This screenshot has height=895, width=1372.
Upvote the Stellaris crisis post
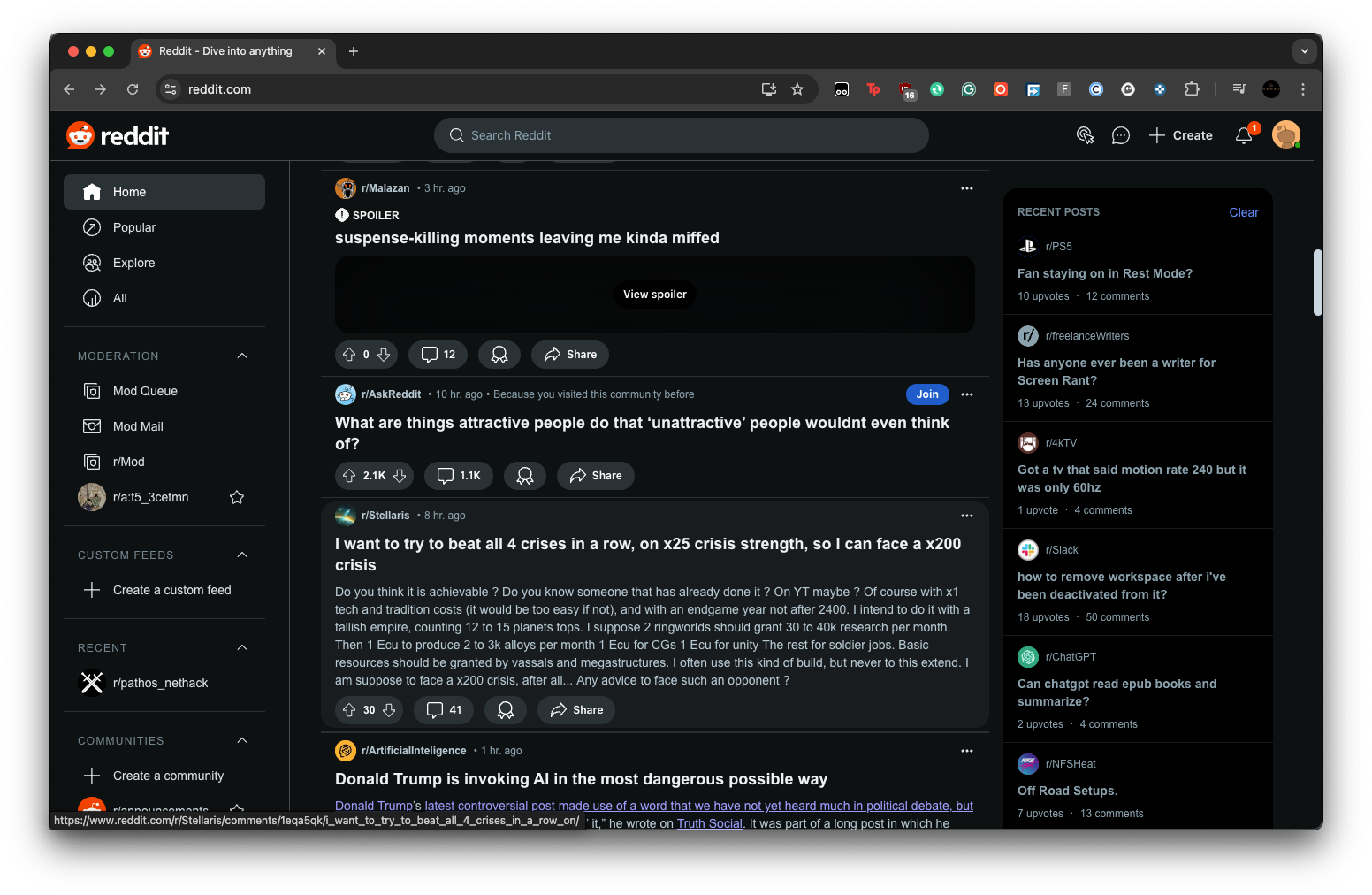pyautogui.click(x=349, y=709)
